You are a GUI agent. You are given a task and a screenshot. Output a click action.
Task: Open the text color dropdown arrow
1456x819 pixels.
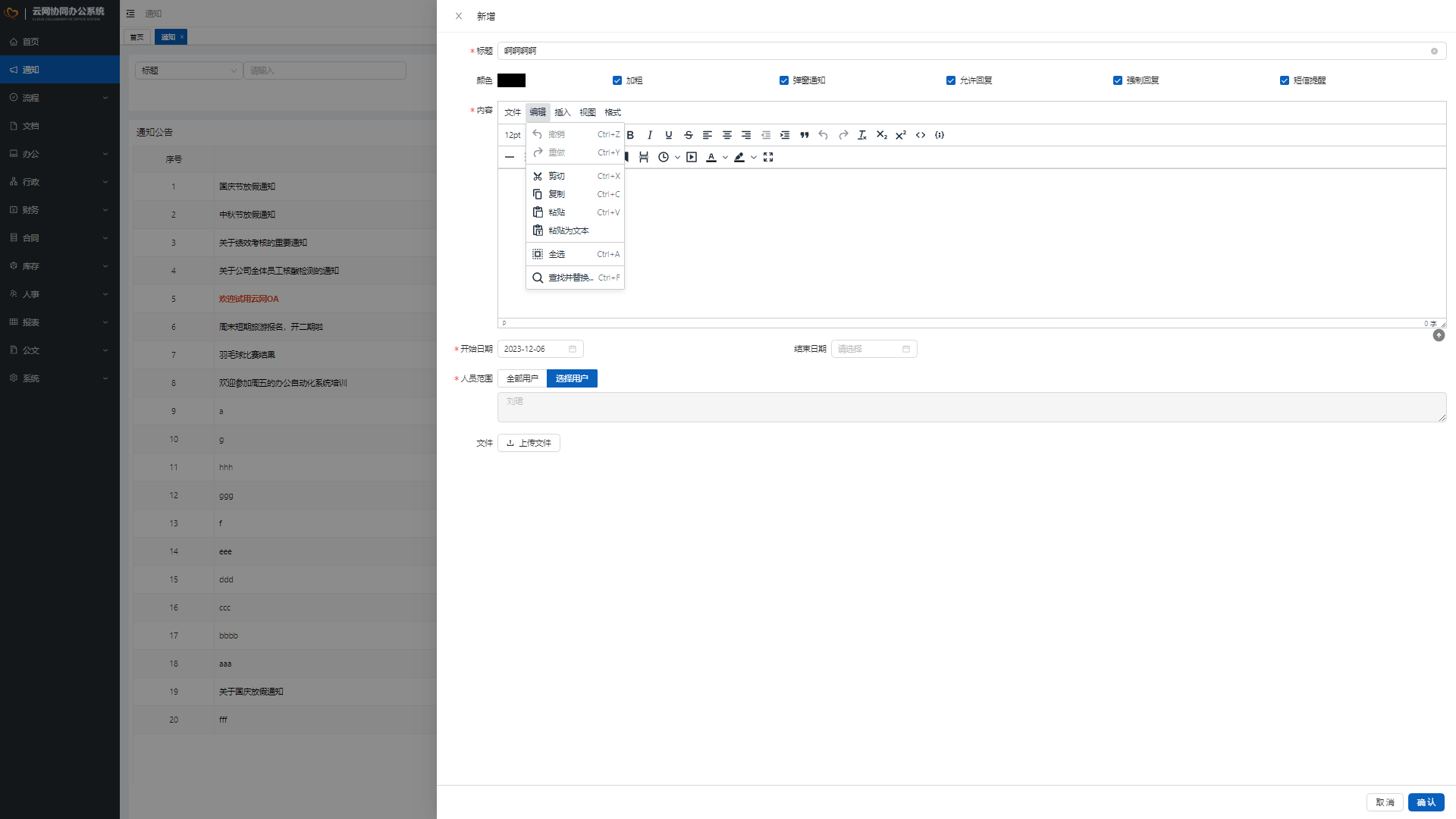coord(725,157)
